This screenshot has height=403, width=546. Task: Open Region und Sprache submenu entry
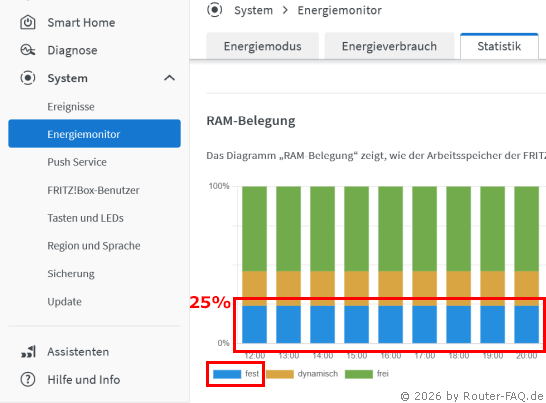coord(94,246)
